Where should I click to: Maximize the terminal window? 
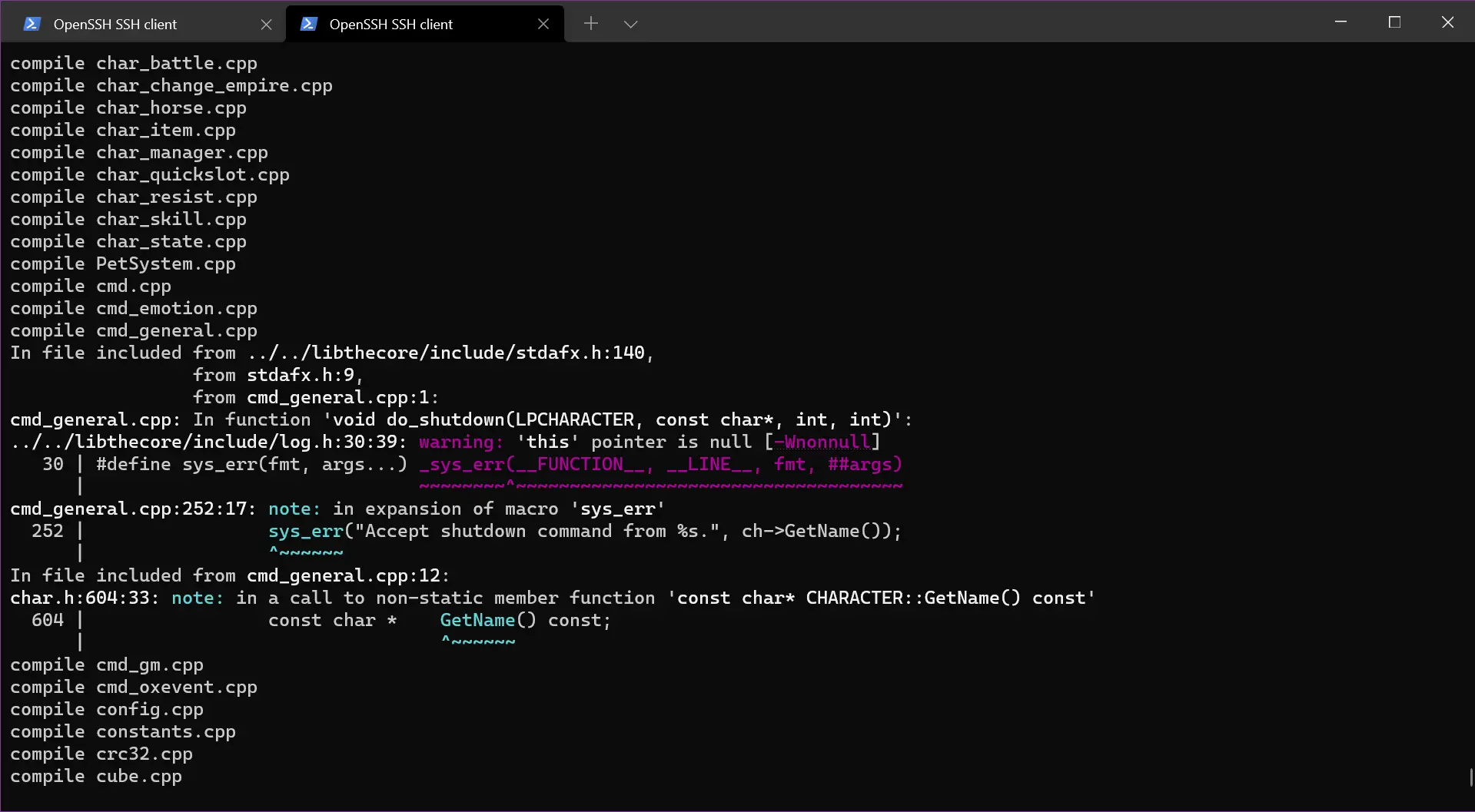1394,22
